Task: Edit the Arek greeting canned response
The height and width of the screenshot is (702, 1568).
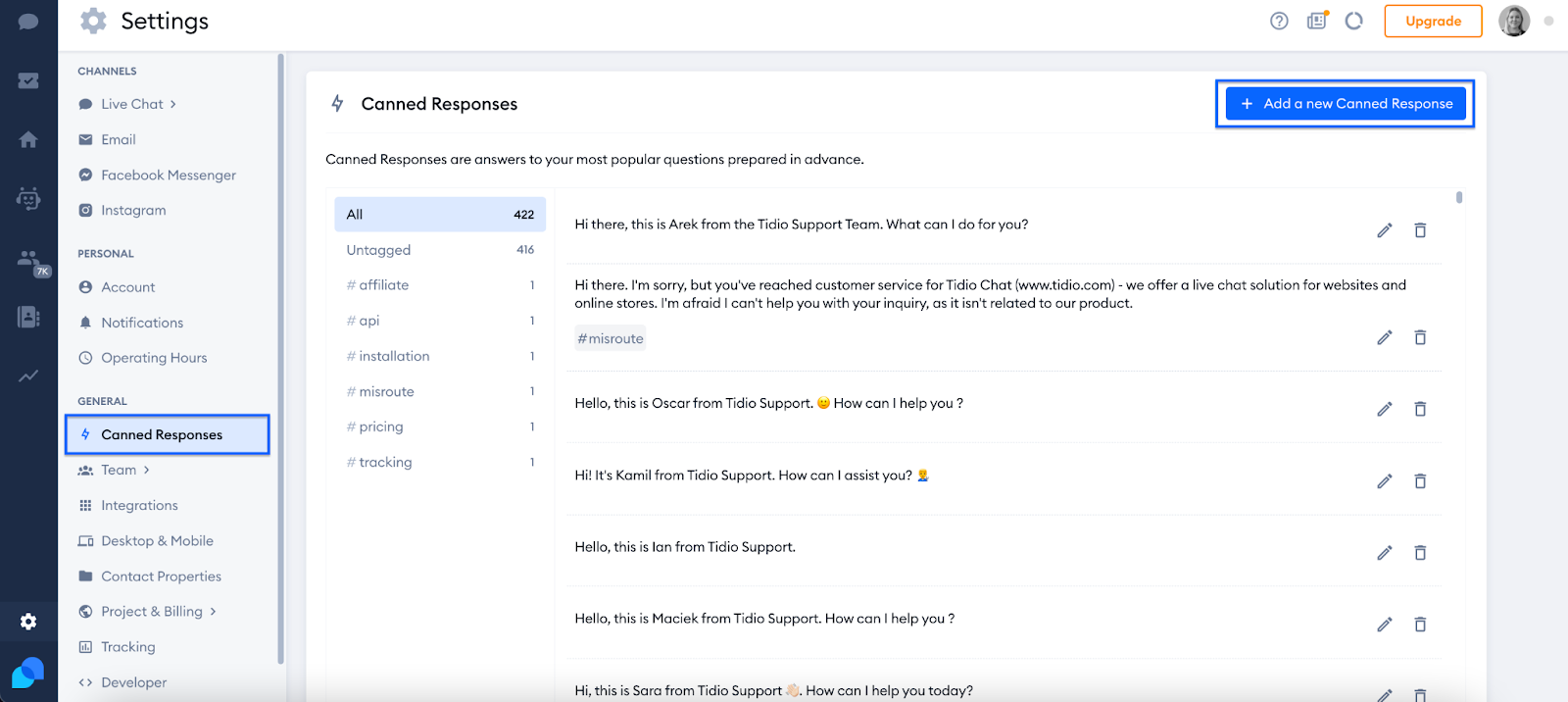Action: pyautogui.click(x=1385, y=230)
